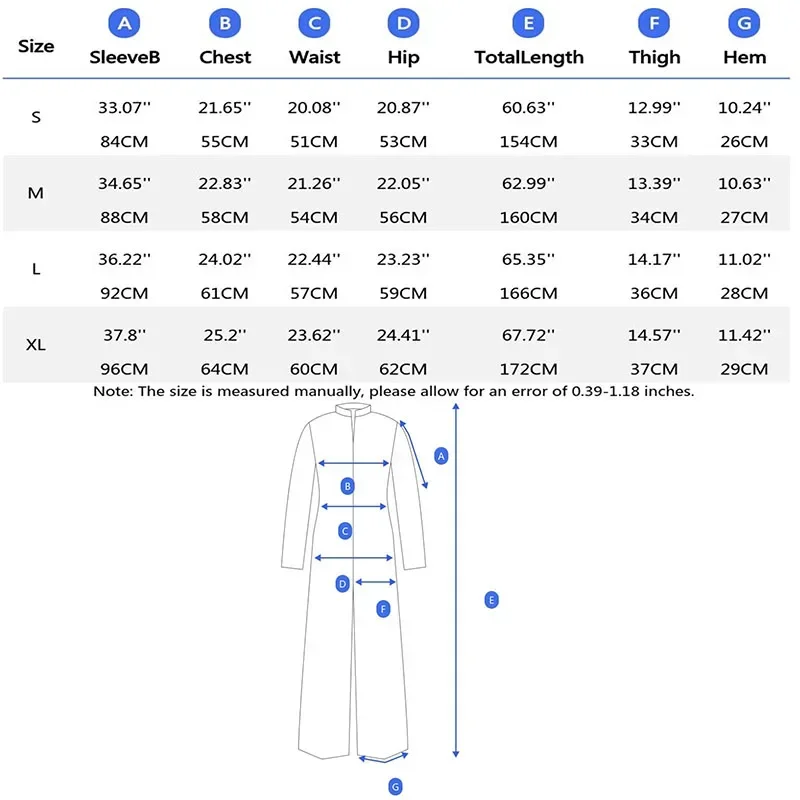This screenshot has height=800, width=800.
Task: Click the measurement error note text
Action: click(393, 391)
